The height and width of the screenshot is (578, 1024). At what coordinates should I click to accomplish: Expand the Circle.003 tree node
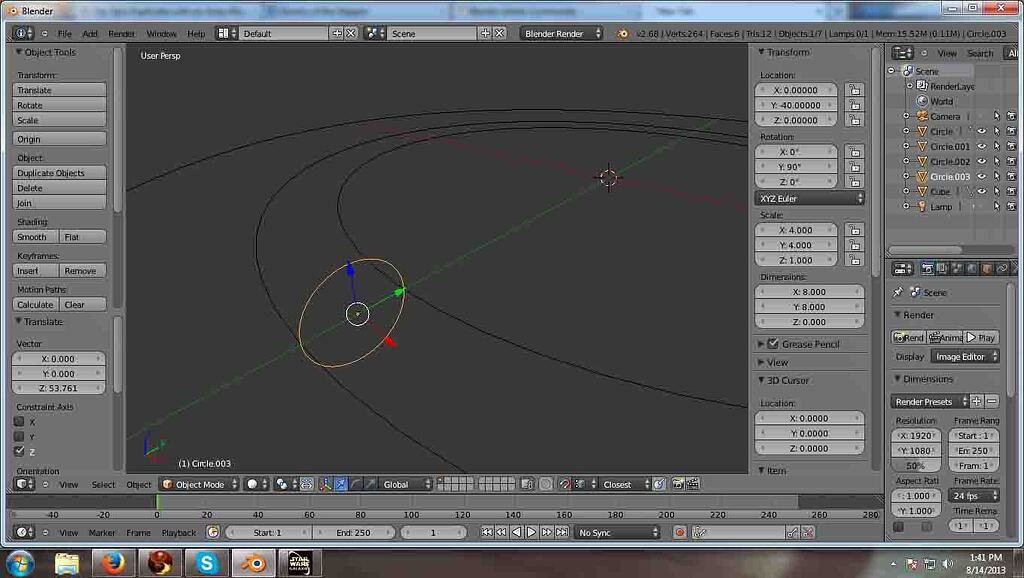pyautogui.click(x=906, y=176)
